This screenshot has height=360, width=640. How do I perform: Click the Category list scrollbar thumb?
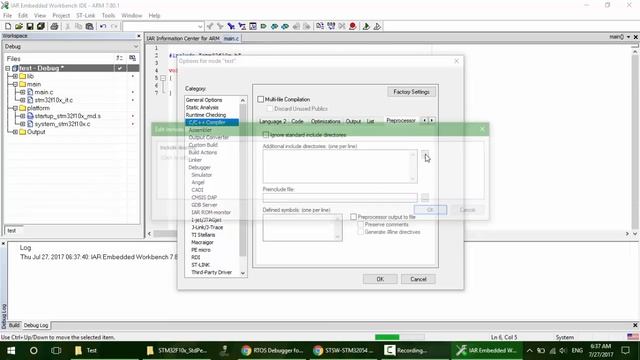tap(243, 180)
